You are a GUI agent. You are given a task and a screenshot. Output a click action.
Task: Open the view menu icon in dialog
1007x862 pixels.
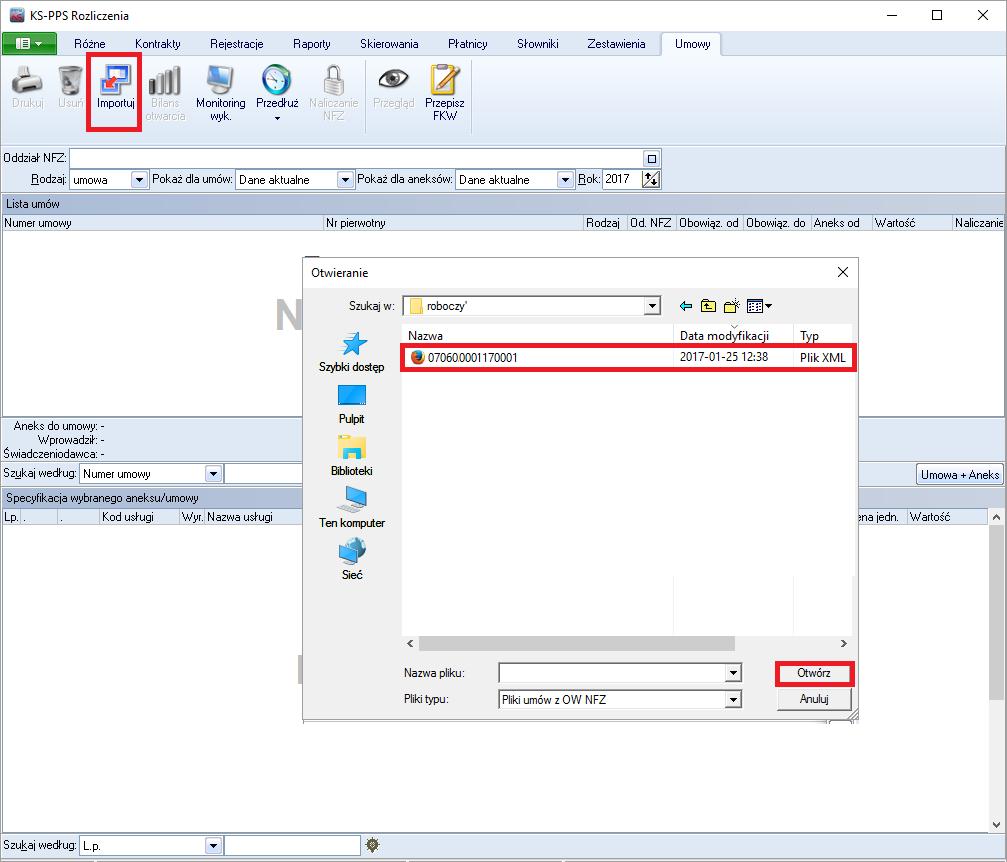pyautogui.click(x=759, y=306)
